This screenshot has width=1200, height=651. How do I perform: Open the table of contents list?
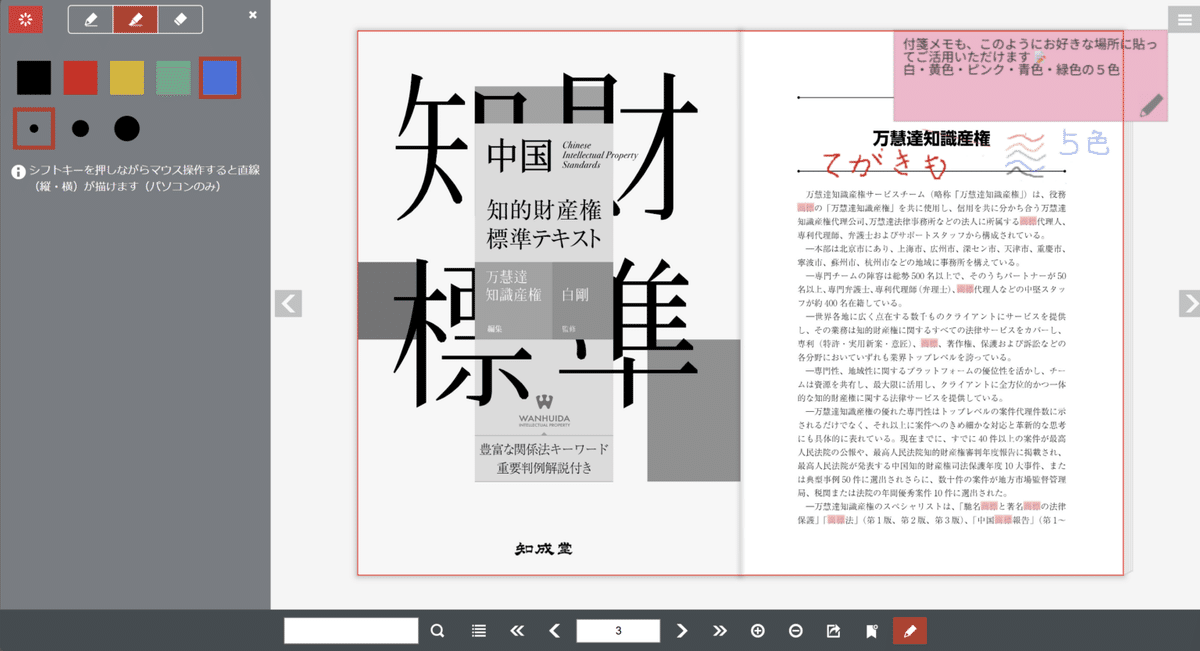478,630
